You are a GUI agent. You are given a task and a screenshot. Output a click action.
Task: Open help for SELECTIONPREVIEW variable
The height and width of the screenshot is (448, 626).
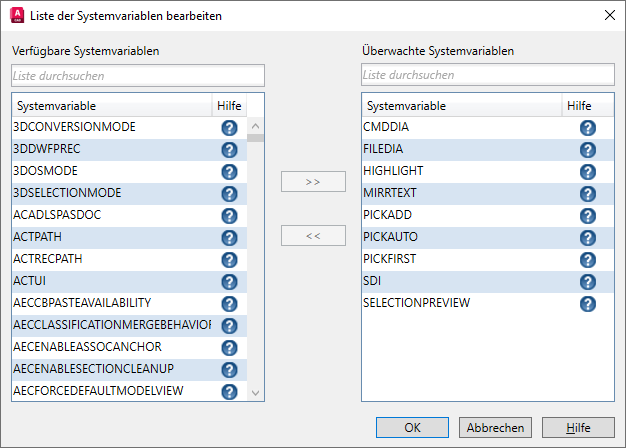(587, 304)
